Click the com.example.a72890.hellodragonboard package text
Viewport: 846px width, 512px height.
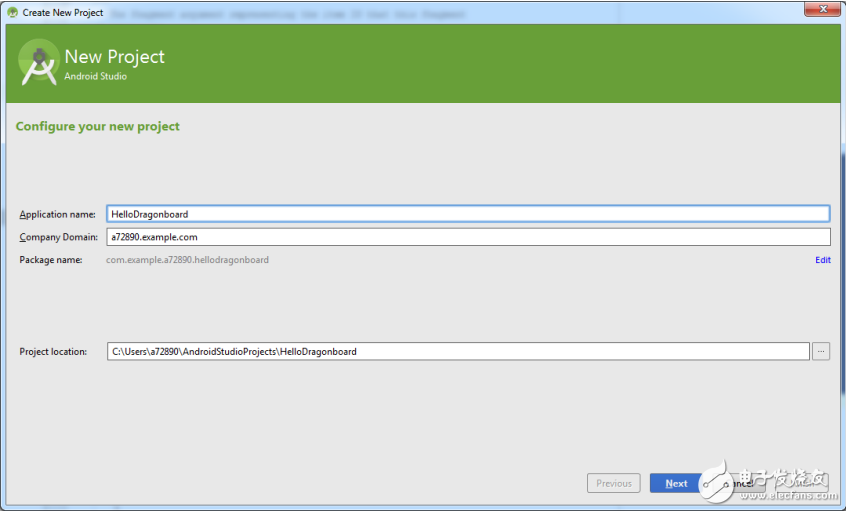click(x=187, y=260)
